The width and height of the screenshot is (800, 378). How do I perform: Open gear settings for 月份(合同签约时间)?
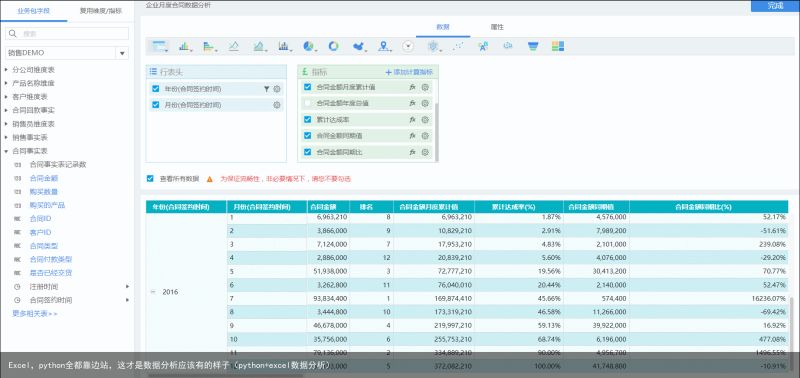click(277, 105)
